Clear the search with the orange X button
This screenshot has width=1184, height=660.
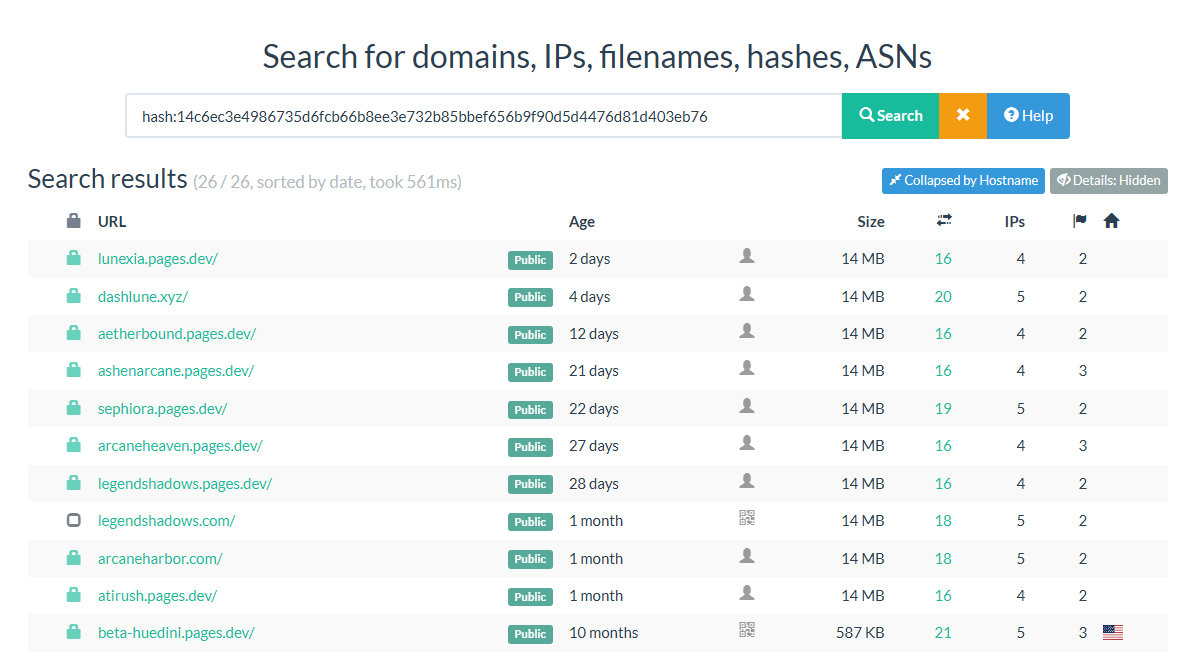point(963,116)
